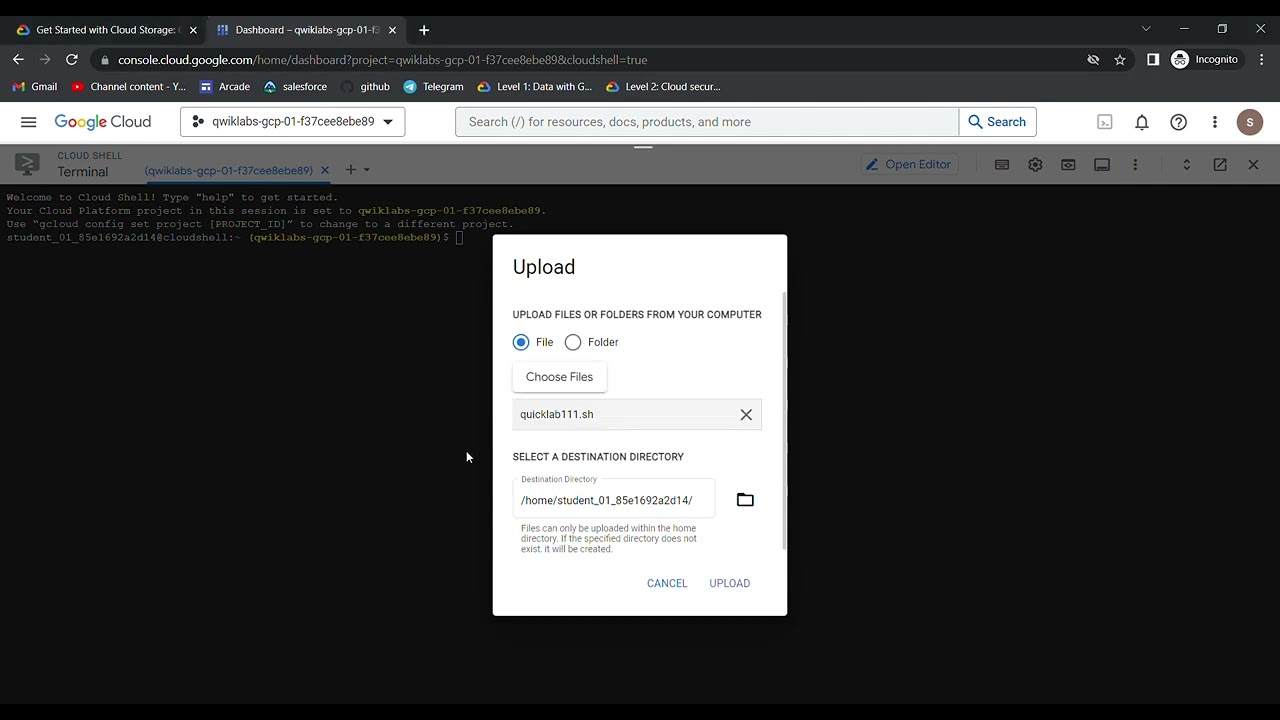Toggle the Cloud Shell on-screen keyboard icon
This screenshot has width=1280, height=720.
(x=1002, y=165)
